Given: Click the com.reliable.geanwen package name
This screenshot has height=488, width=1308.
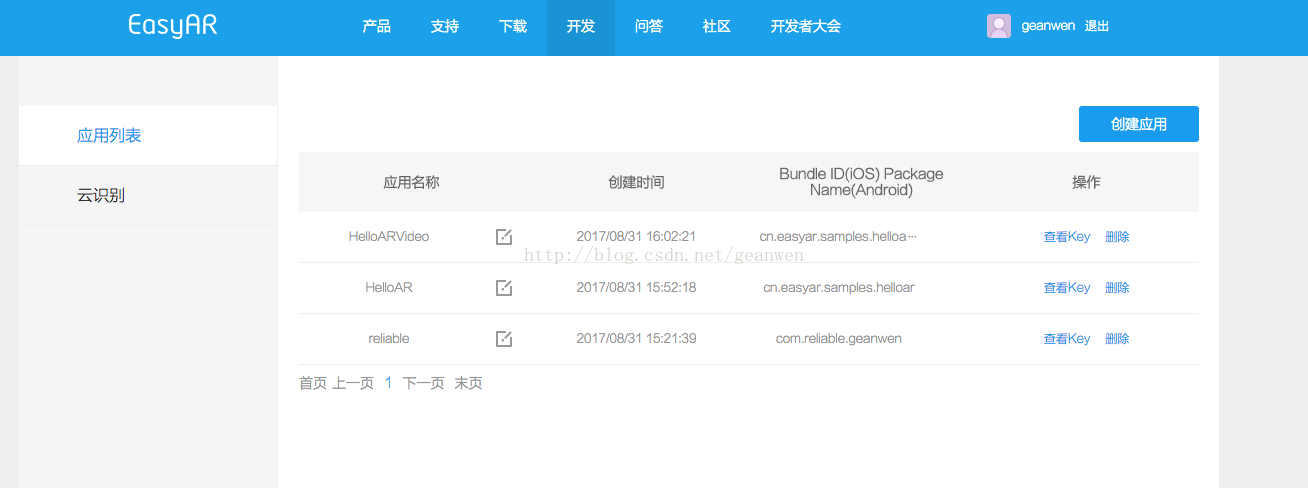Looking at the screenshot, I should click(x=839, y=339).
